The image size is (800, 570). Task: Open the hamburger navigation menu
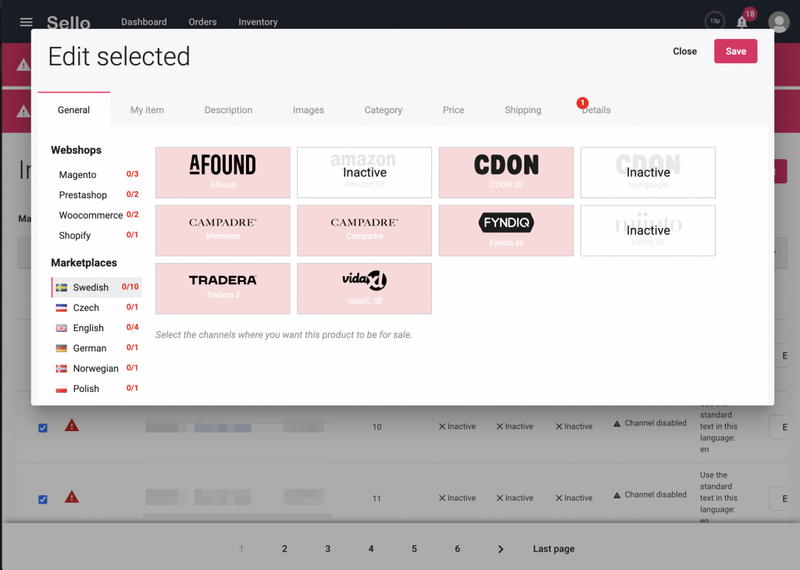tap(26, 22)
